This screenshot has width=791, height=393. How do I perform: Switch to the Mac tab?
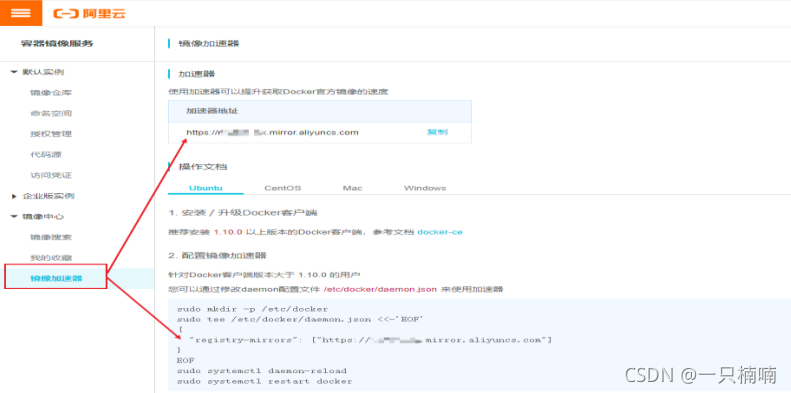[353, 188]
